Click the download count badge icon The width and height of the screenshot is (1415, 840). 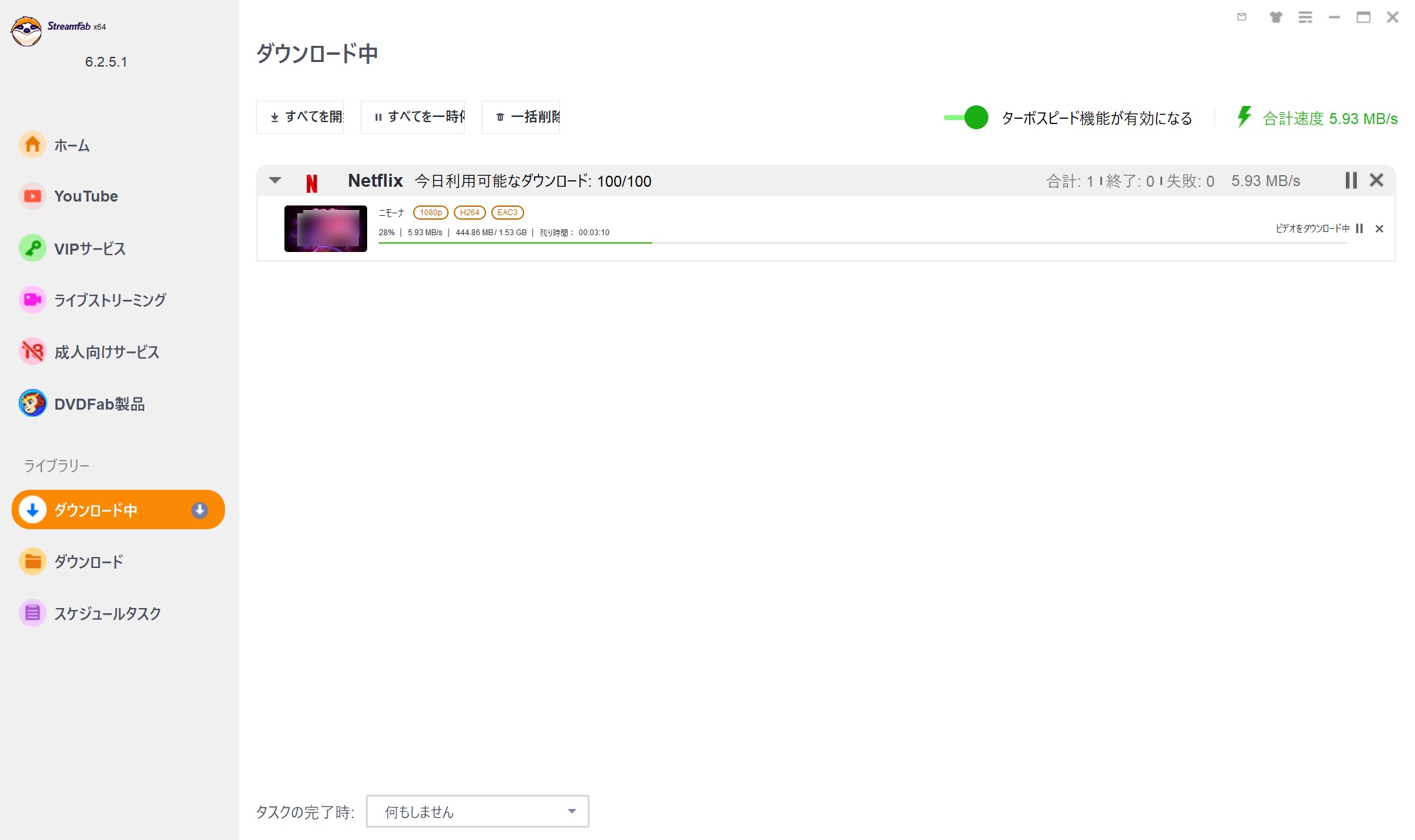tap(200, 510)
